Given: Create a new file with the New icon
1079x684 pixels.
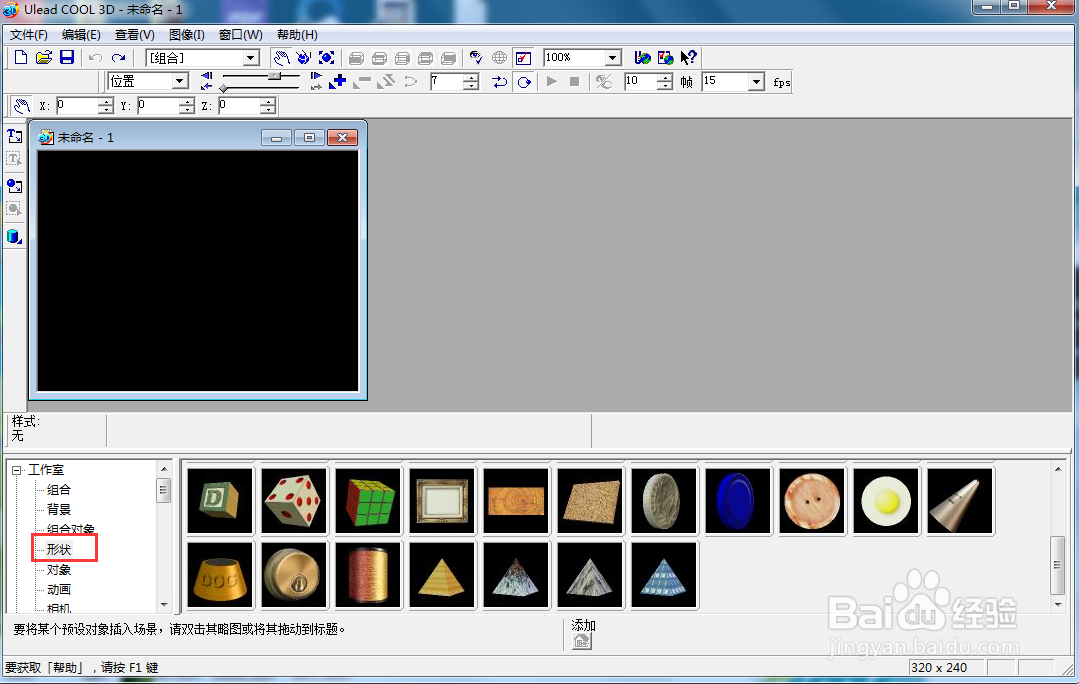Looking at the screenshot, I should pos(21,58).
